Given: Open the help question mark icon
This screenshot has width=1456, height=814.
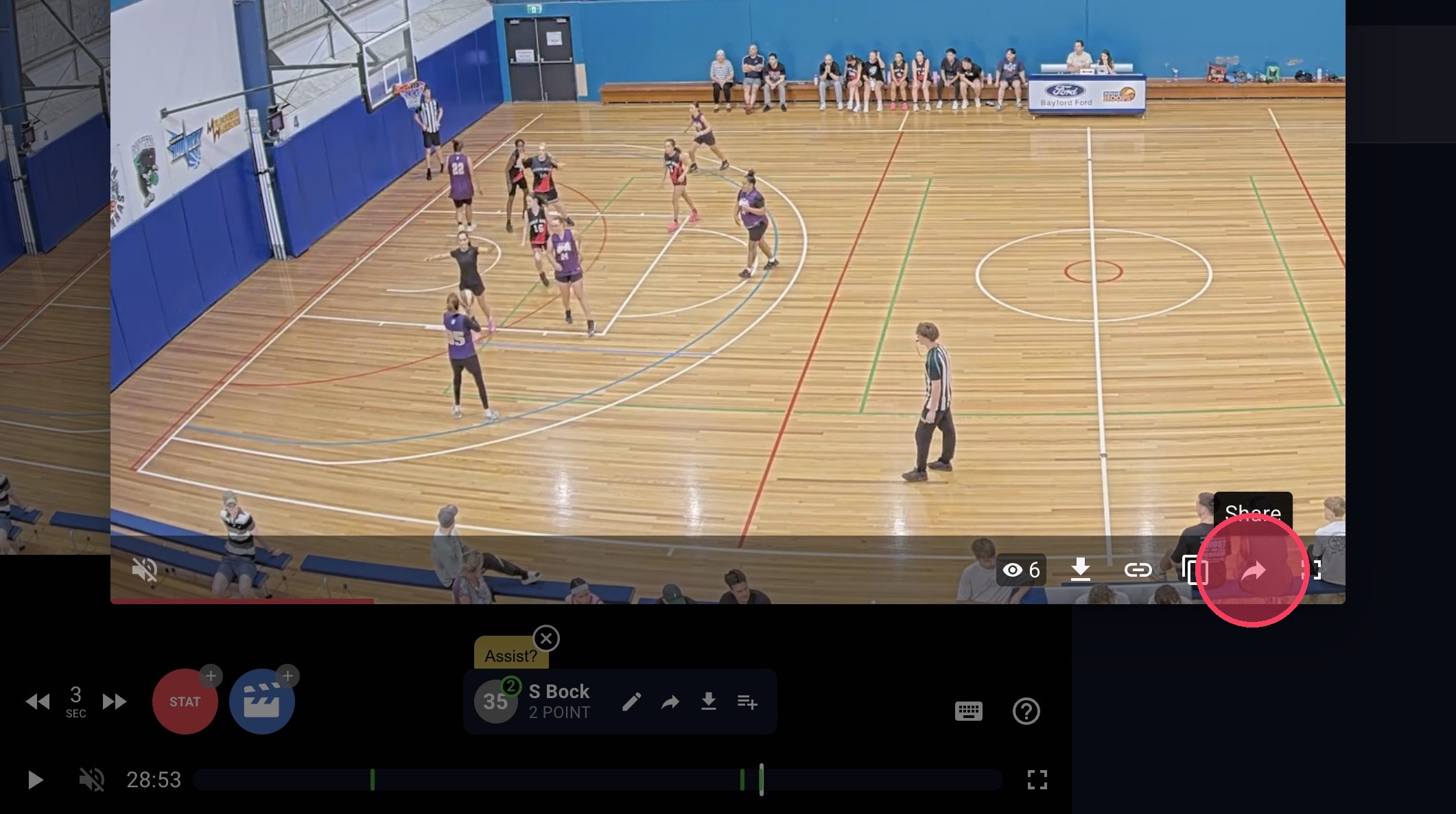Looking at the screenshot, I should [x=1026, y=711].
